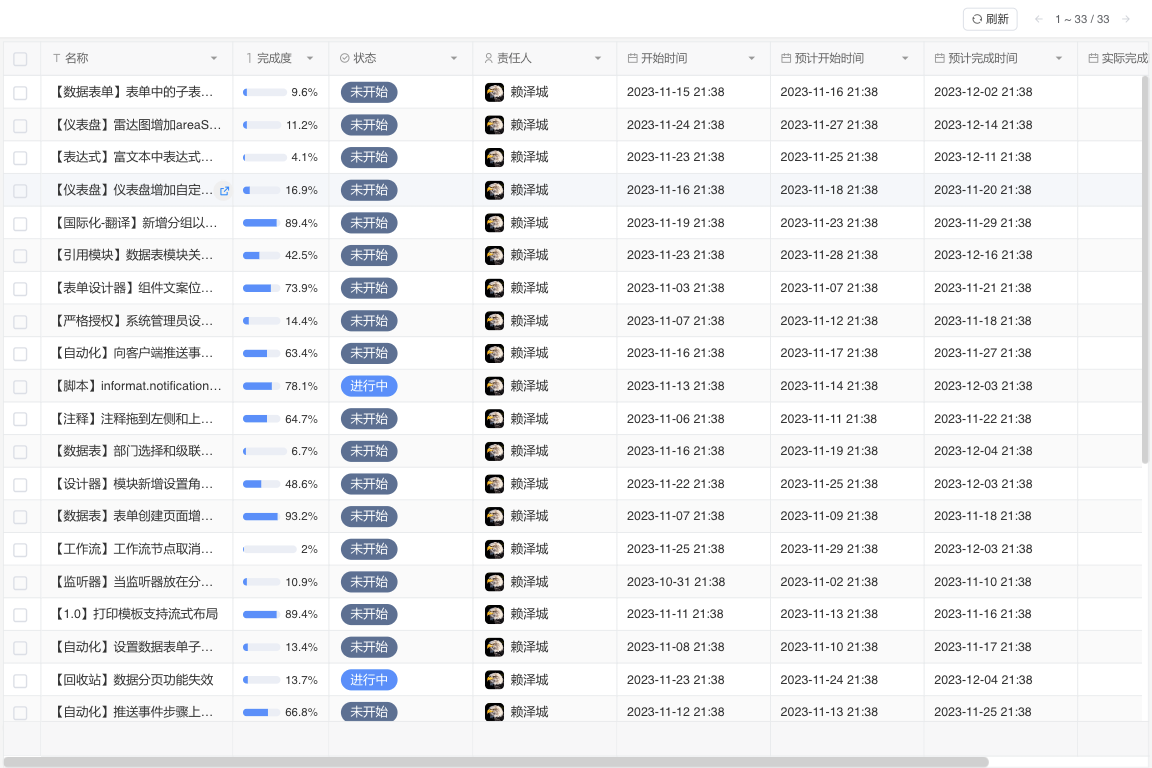The image size is (1152, 768).
Task: Toggle the select-all checkbox in header
Action: pos(20,59)
